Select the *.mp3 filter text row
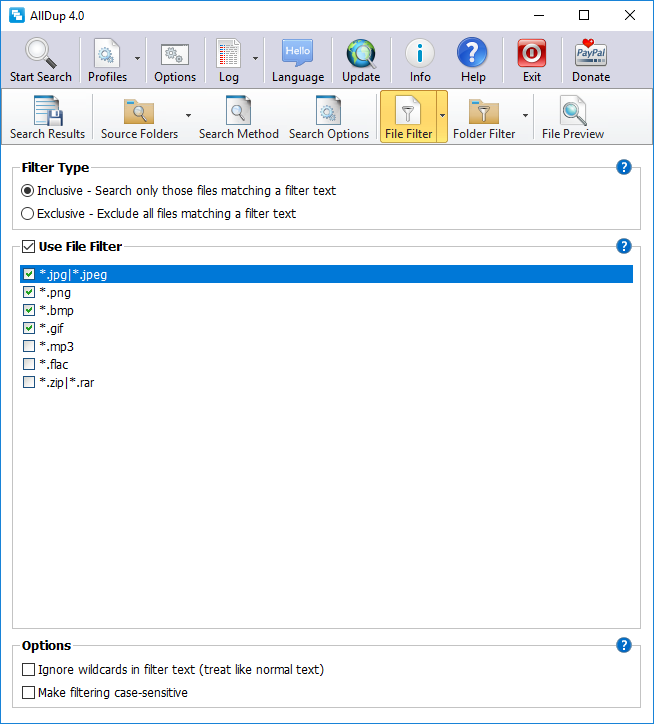Screen dimensions: 654x724 point(56,347)
